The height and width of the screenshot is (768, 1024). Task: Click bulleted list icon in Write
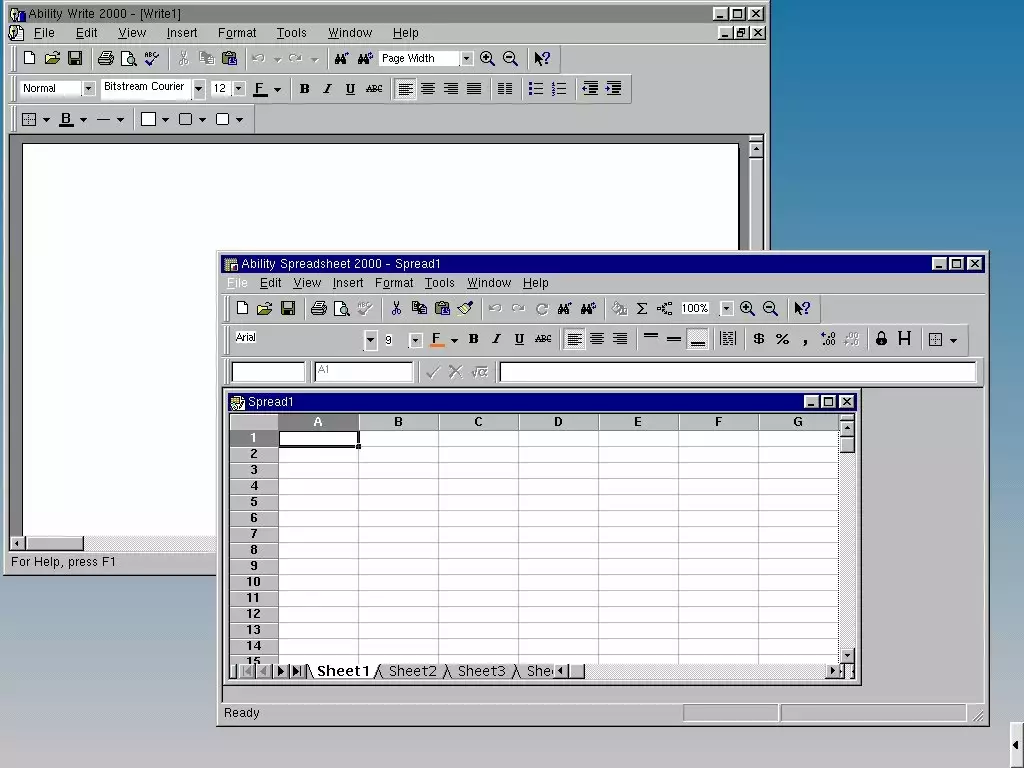tap(536, 89)
